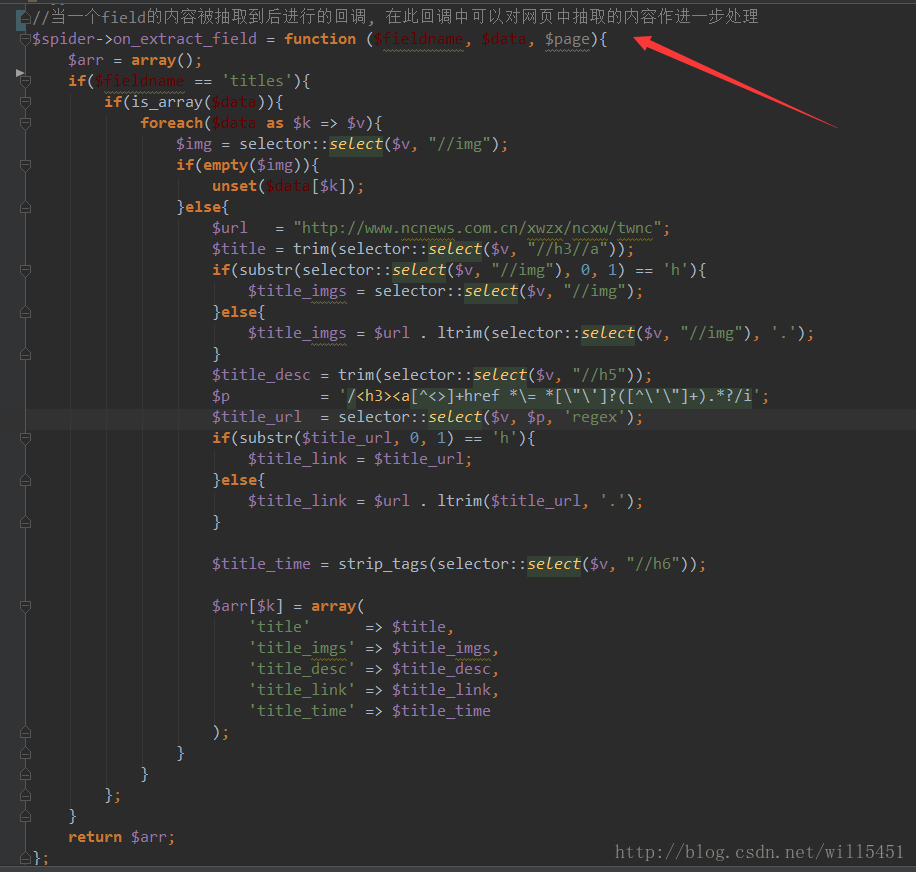Click the $title_desc variable on its assignment line
This screenshot has width=916, height=872.
click(261, 375)
